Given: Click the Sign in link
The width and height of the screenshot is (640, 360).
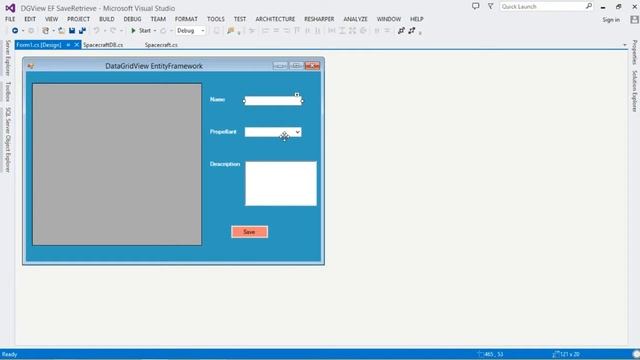Looking at the screenshot, I should click(611, 20).
